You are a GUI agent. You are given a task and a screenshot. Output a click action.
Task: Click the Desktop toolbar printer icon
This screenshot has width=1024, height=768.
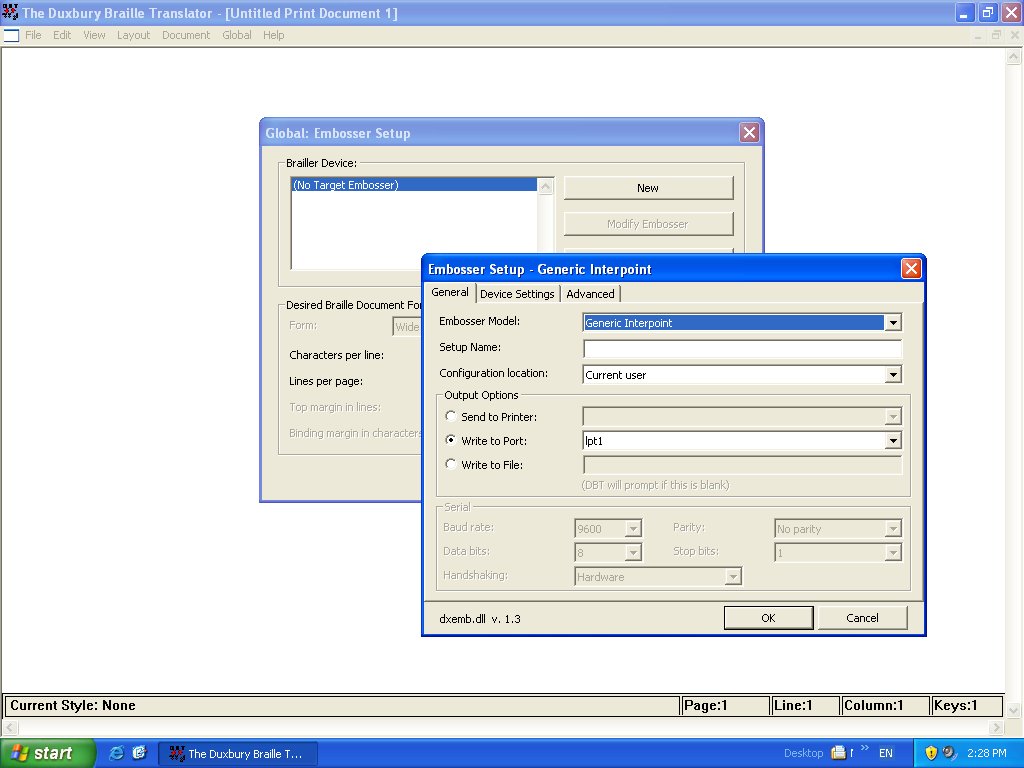click(x=839, y=753)
